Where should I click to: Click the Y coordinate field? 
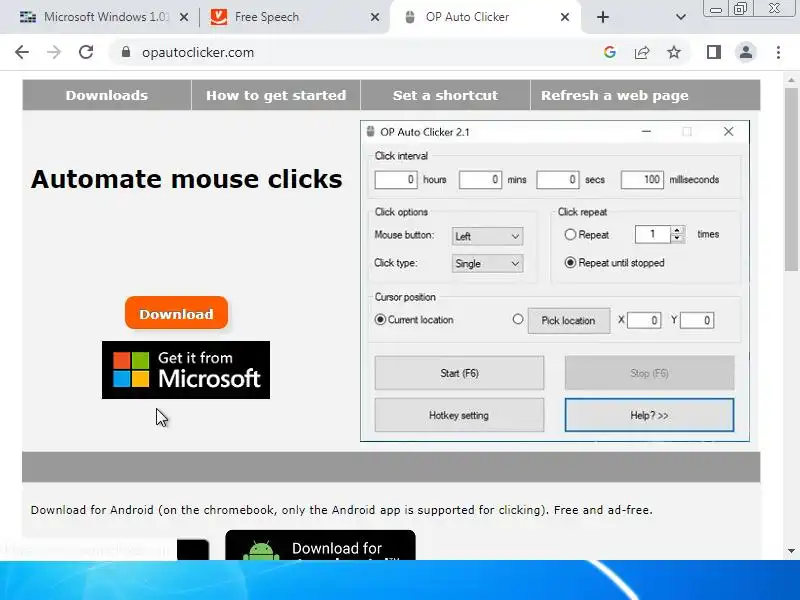tap(697, 320)
